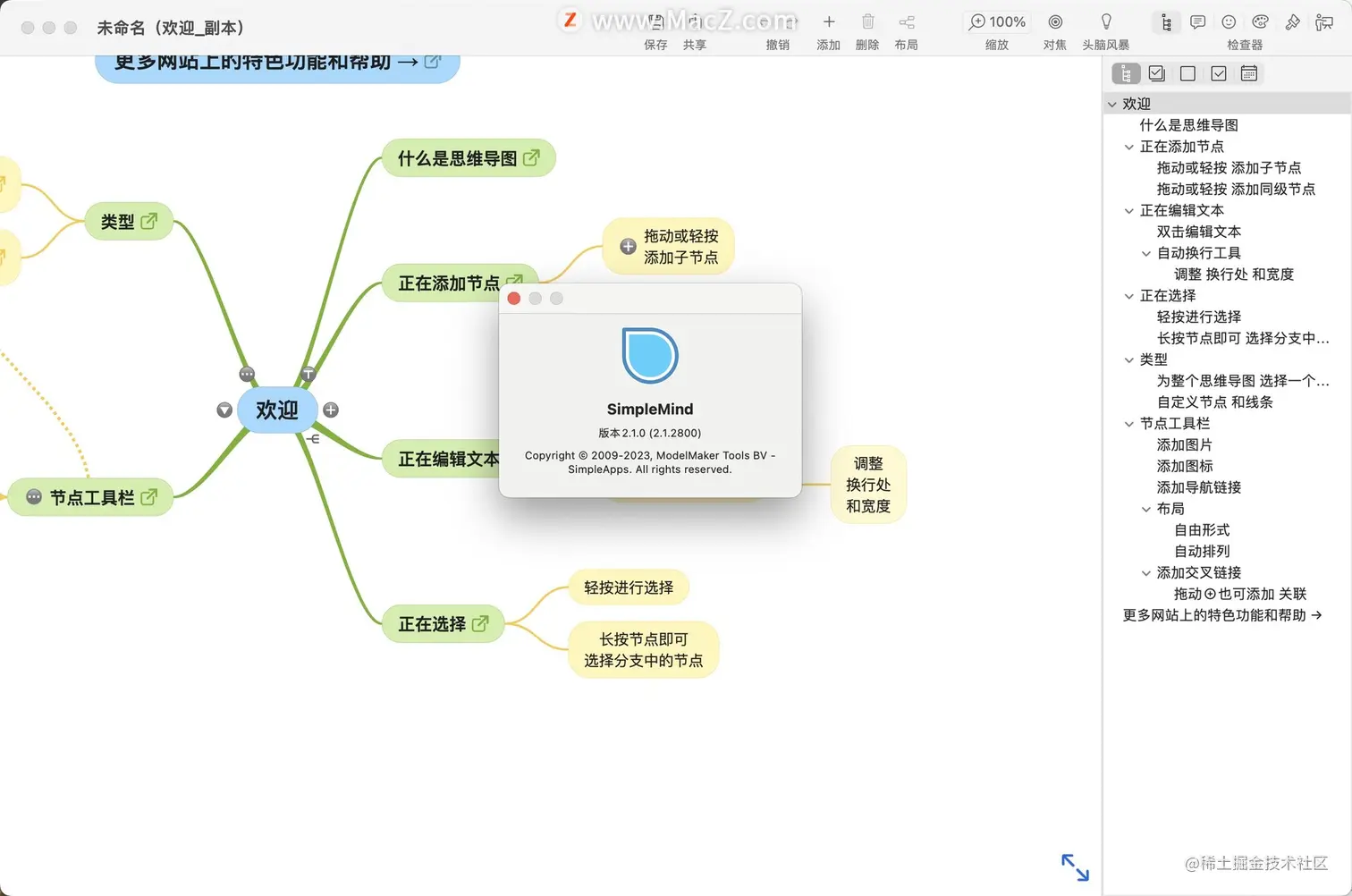Screen dimensions: 1352x896
Task: Select 拖动或轻按 添加同级节点 outline row
Action: [1227, 190]
